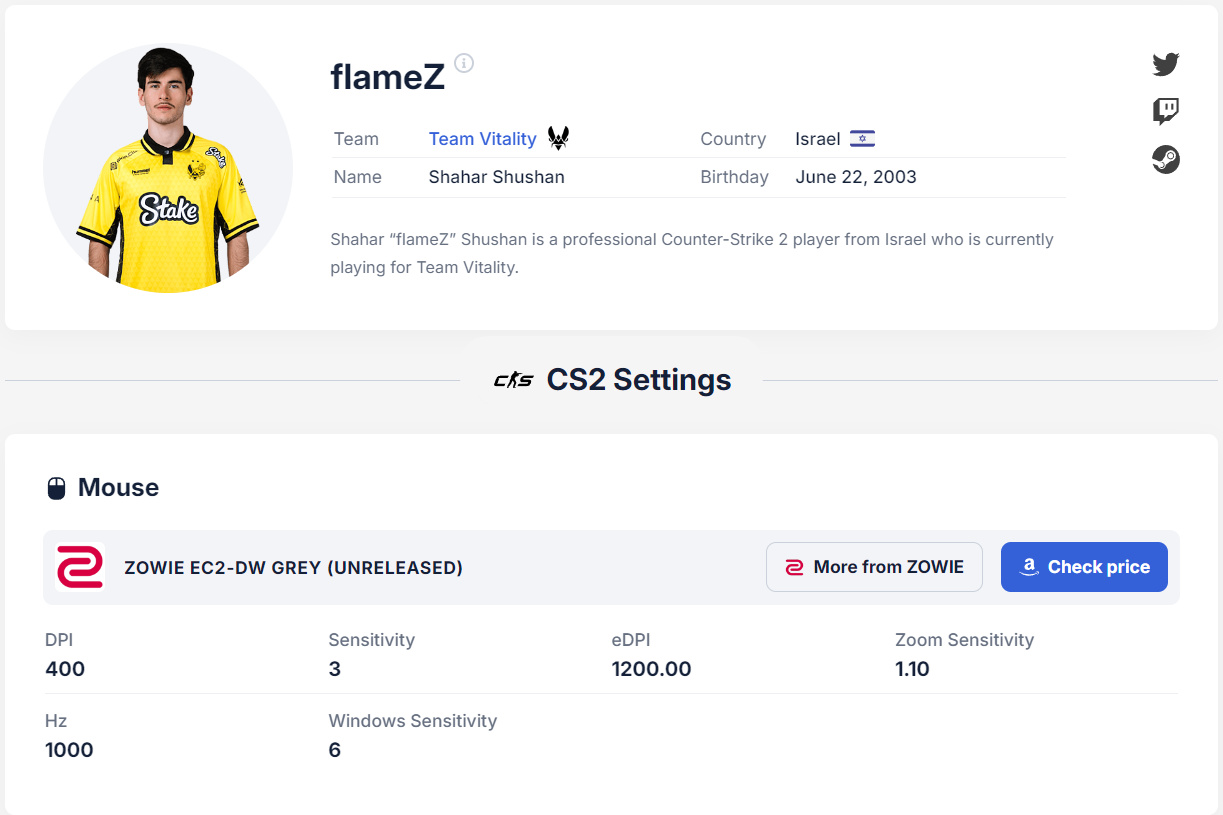Click the DPI value 400
The image size is (1223, 815).
click(65, 669)
